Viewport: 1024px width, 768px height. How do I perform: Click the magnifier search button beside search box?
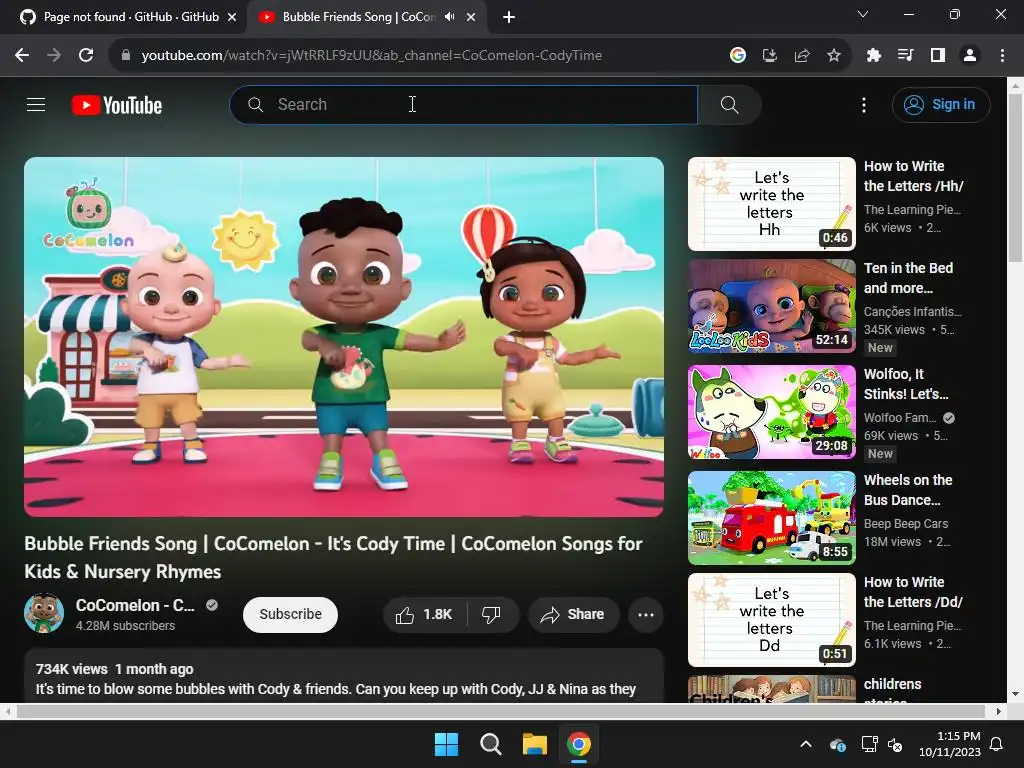click(729, 104)
